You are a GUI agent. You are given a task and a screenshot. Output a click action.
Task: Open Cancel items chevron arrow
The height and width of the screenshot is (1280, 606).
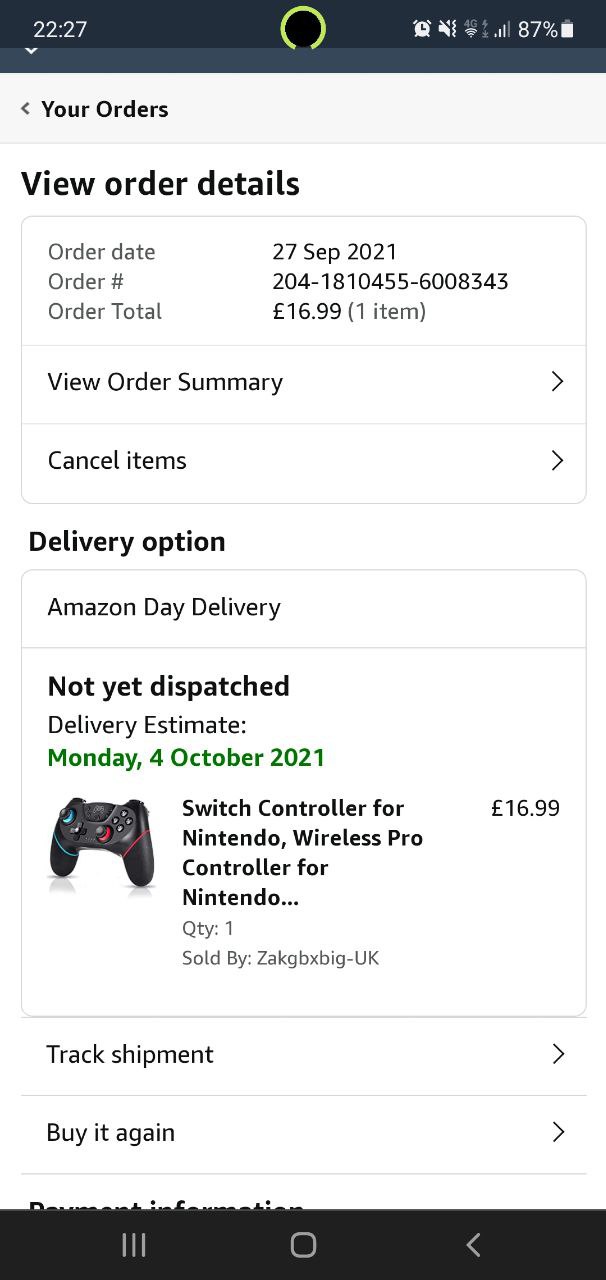coord(558,461)
